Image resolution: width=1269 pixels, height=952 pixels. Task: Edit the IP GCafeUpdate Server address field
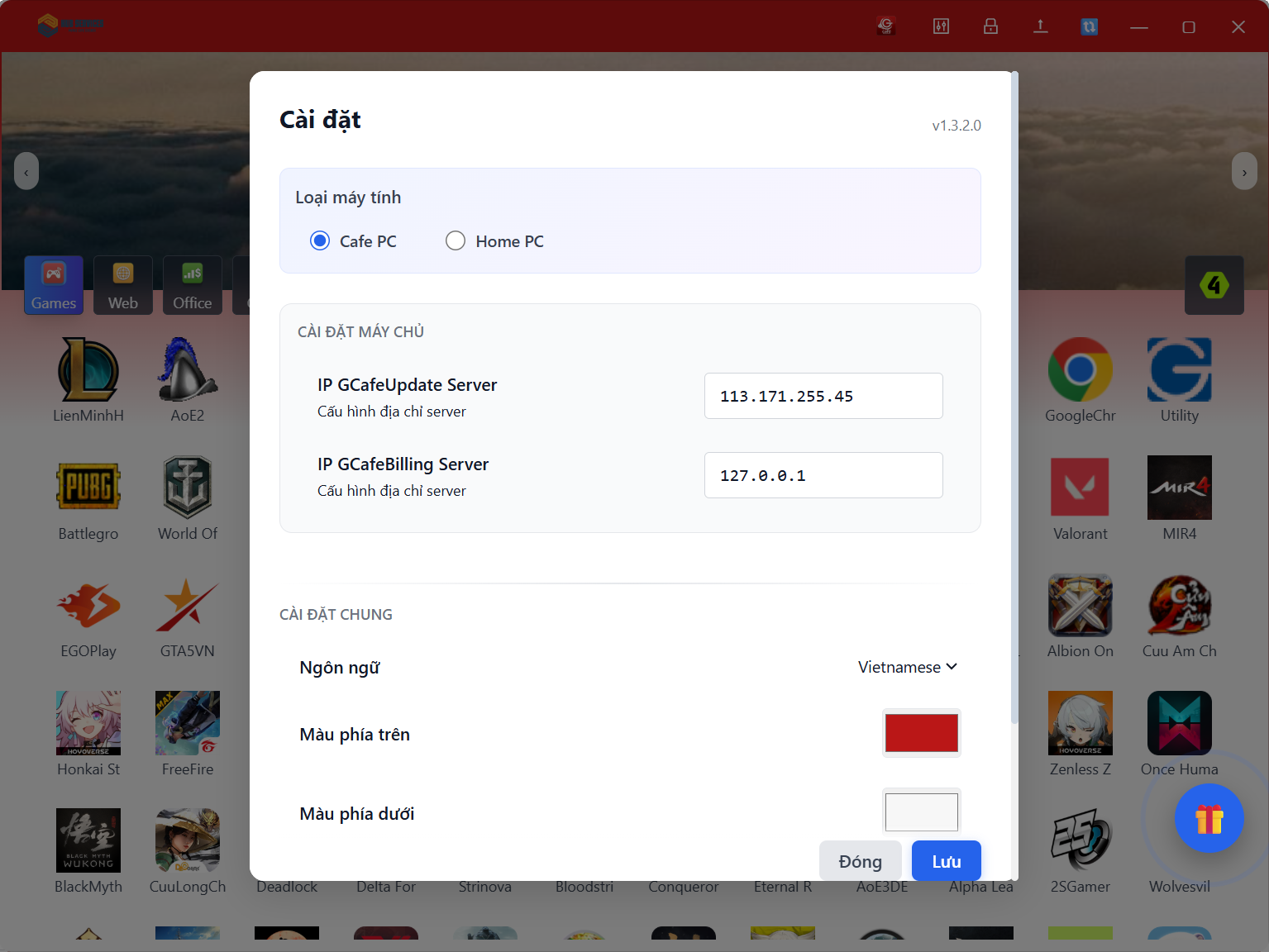click(823, 396)
